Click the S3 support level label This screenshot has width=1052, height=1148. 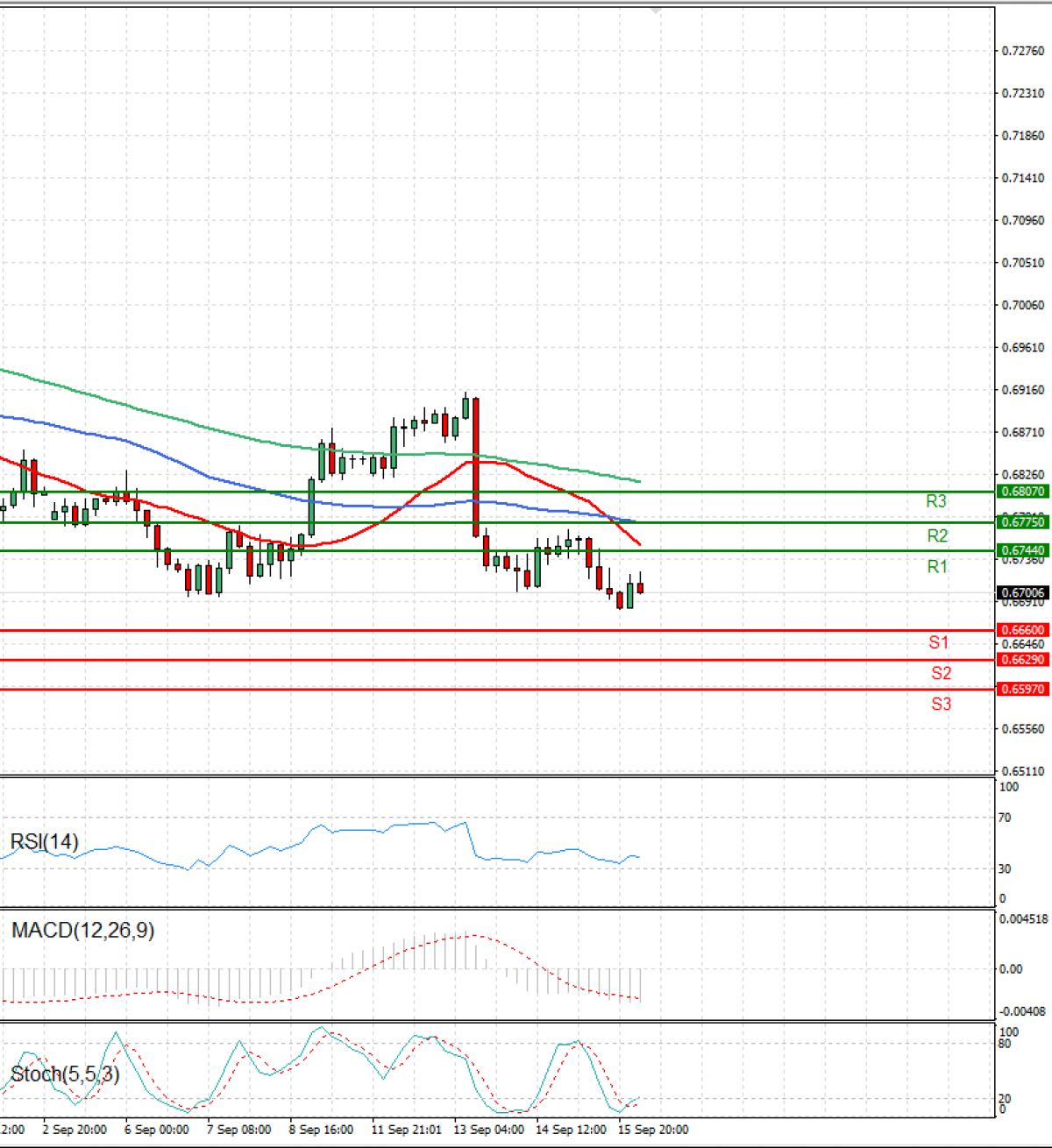pos(941,704)
